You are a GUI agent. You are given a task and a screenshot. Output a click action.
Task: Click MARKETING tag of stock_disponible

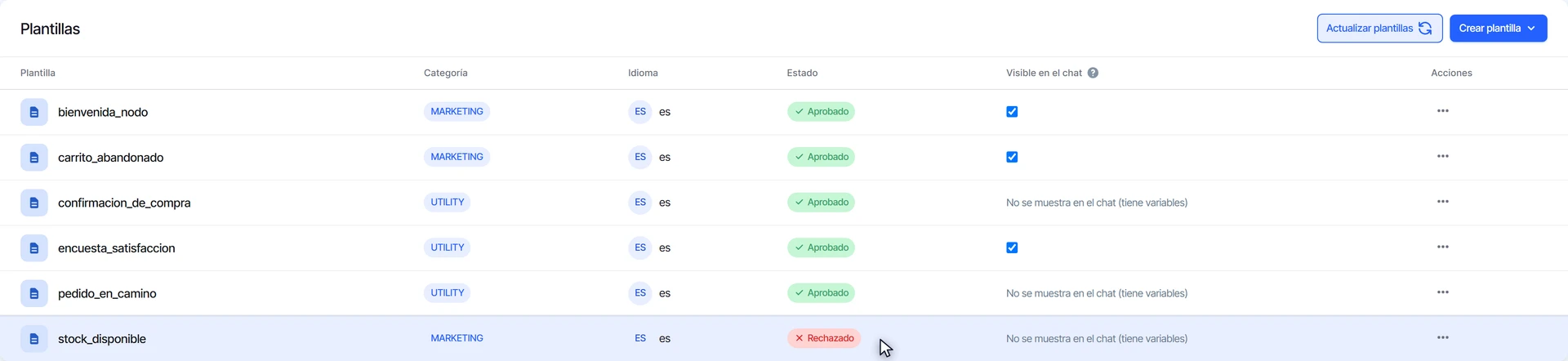click(x=457, y=338)
